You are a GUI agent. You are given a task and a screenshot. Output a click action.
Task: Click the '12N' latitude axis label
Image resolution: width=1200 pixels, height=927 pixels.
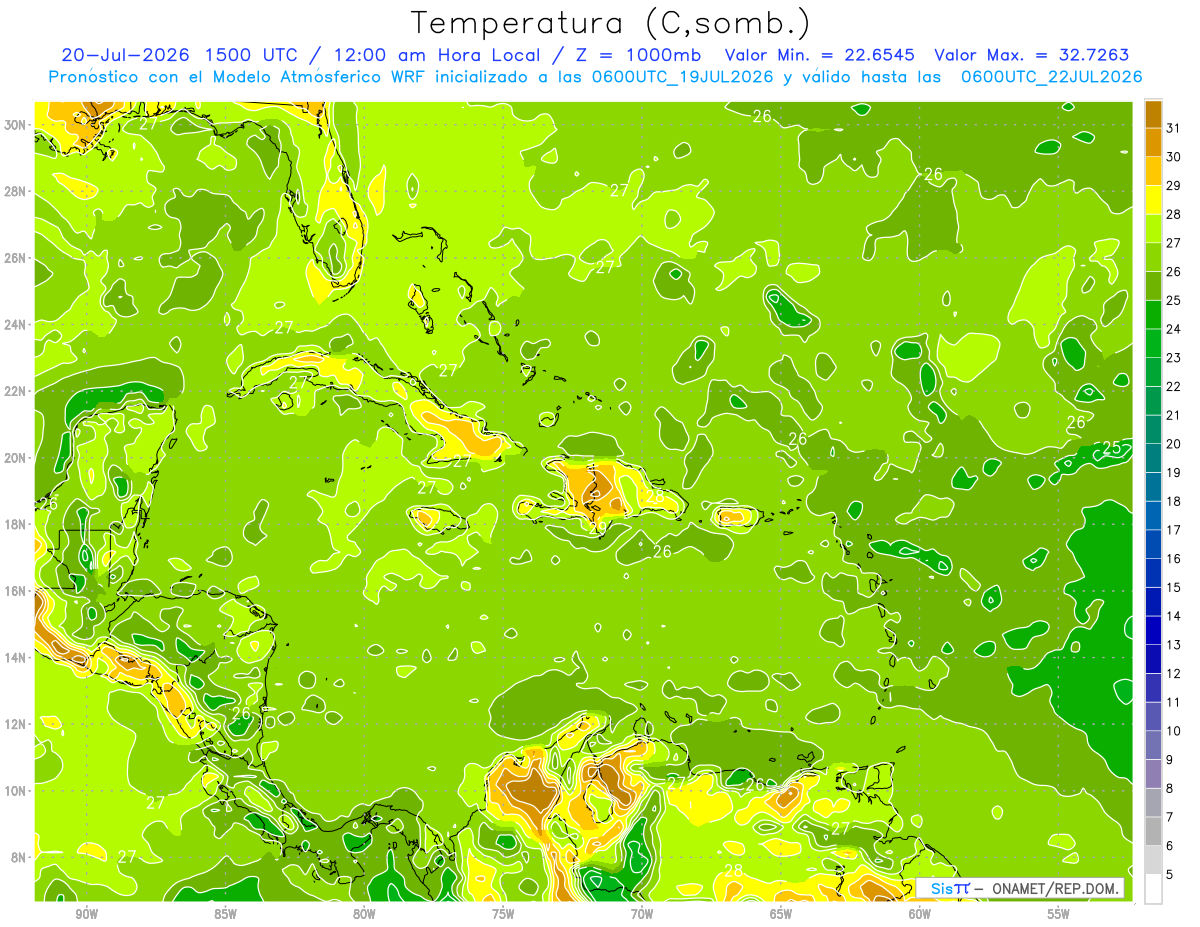coord(17,724)
